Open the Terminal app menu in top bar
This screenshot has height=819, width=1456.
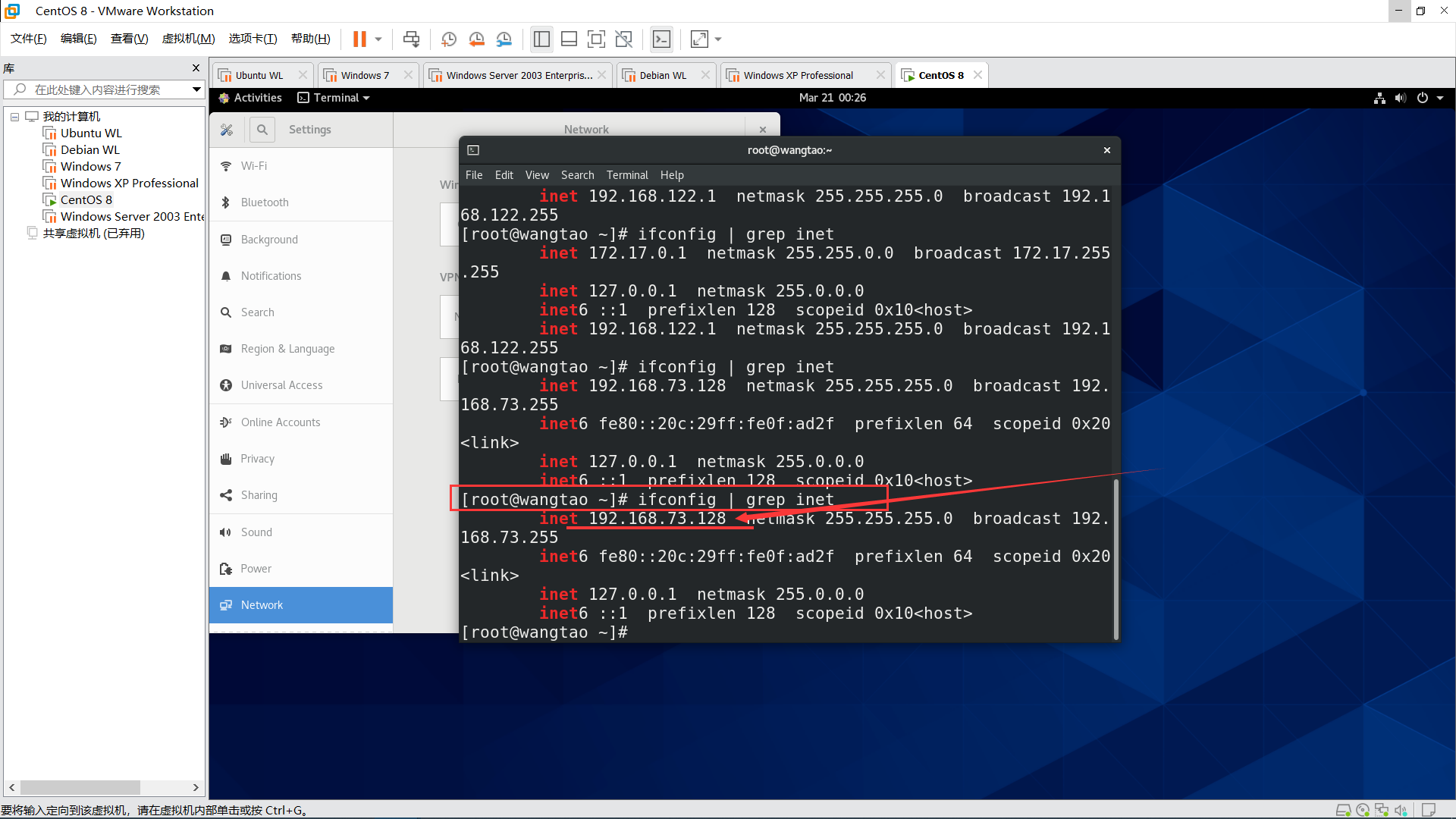(334, 98)
